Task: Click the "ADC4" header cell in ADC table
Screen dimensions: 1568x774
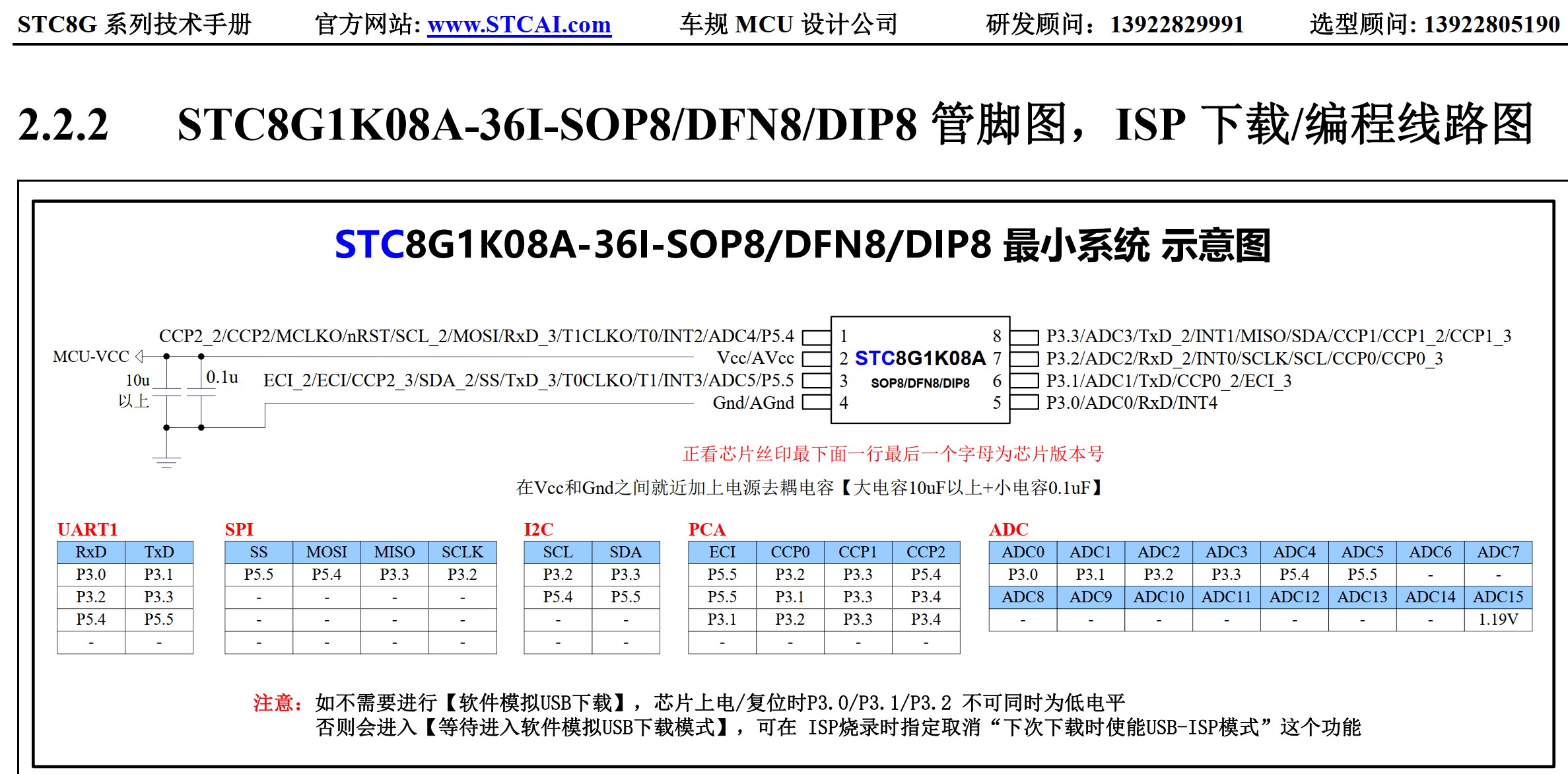Action: click(x=1295, y=552)
